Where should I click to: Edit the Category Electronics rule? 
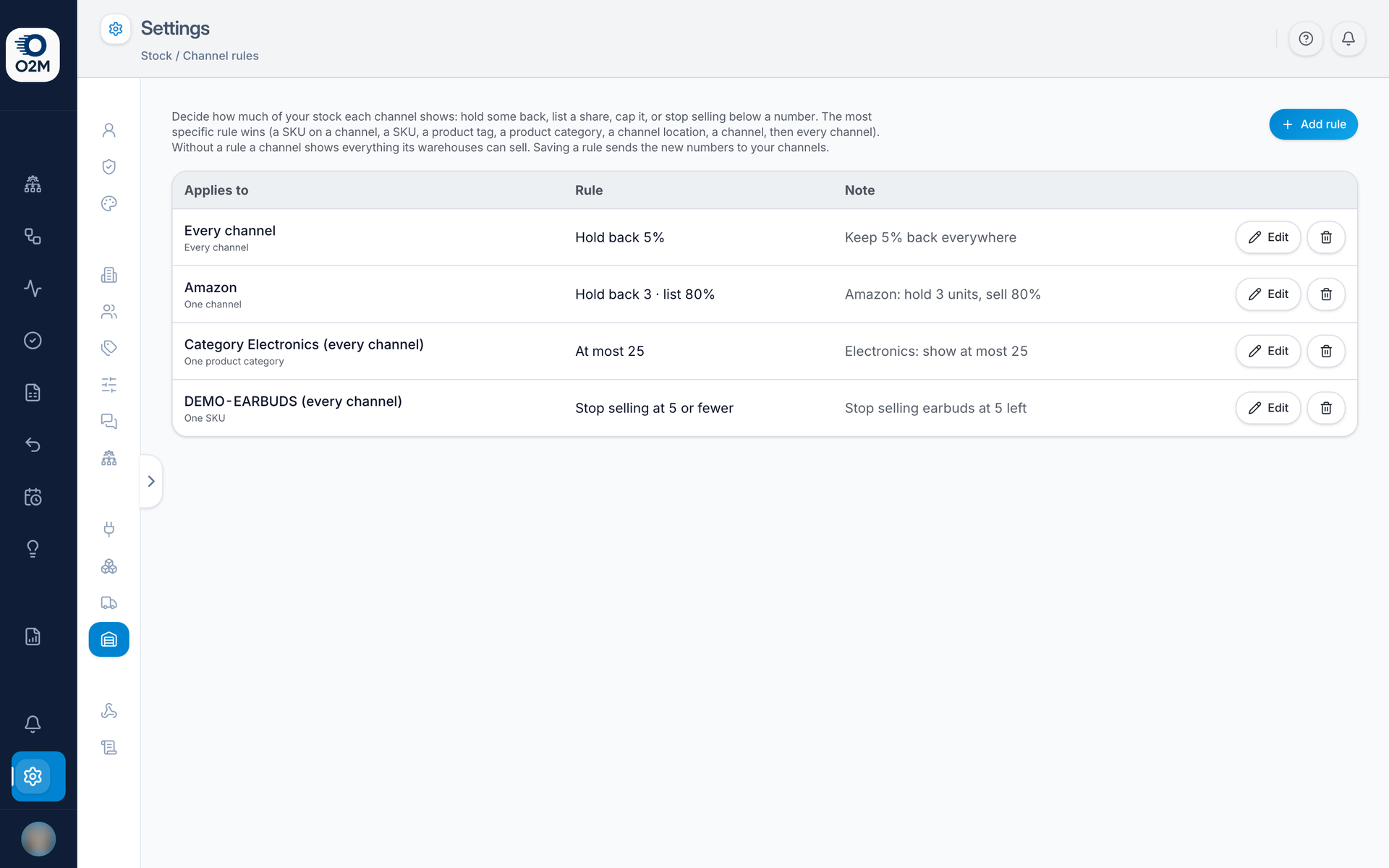click(1268, 351)
